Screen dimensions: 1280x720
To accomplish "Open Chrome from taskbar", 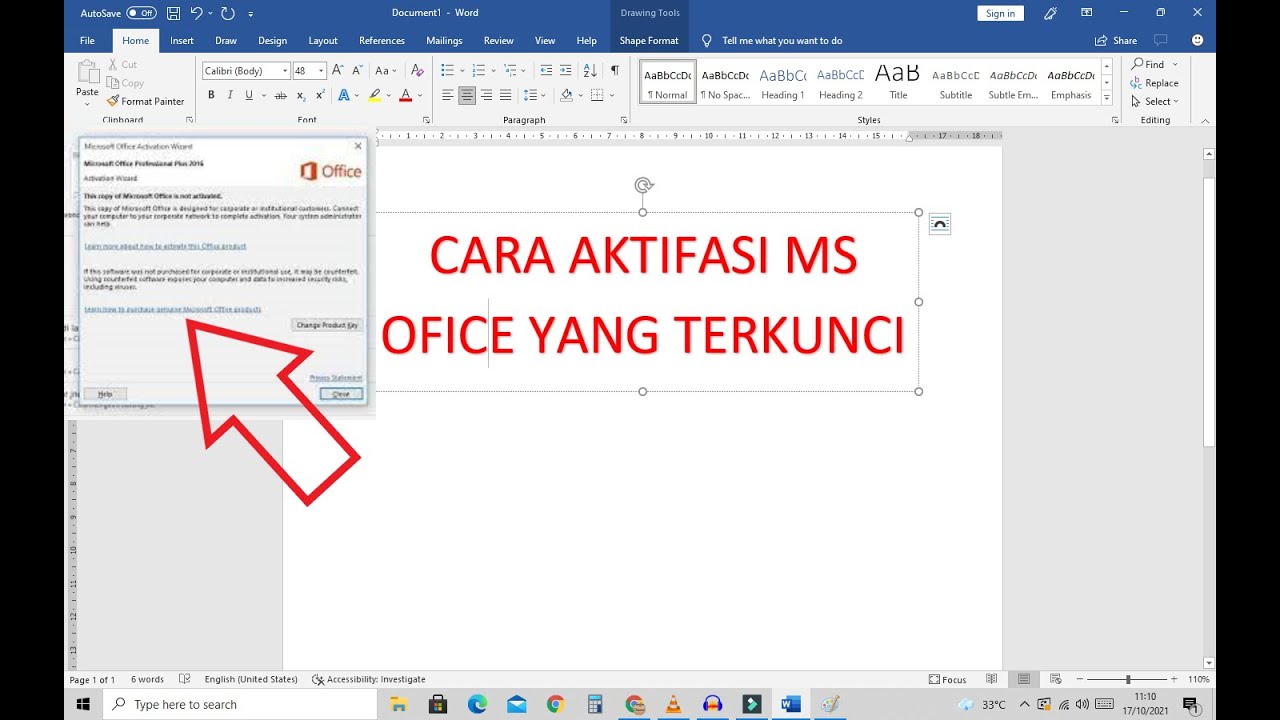I will pos(555,704).
